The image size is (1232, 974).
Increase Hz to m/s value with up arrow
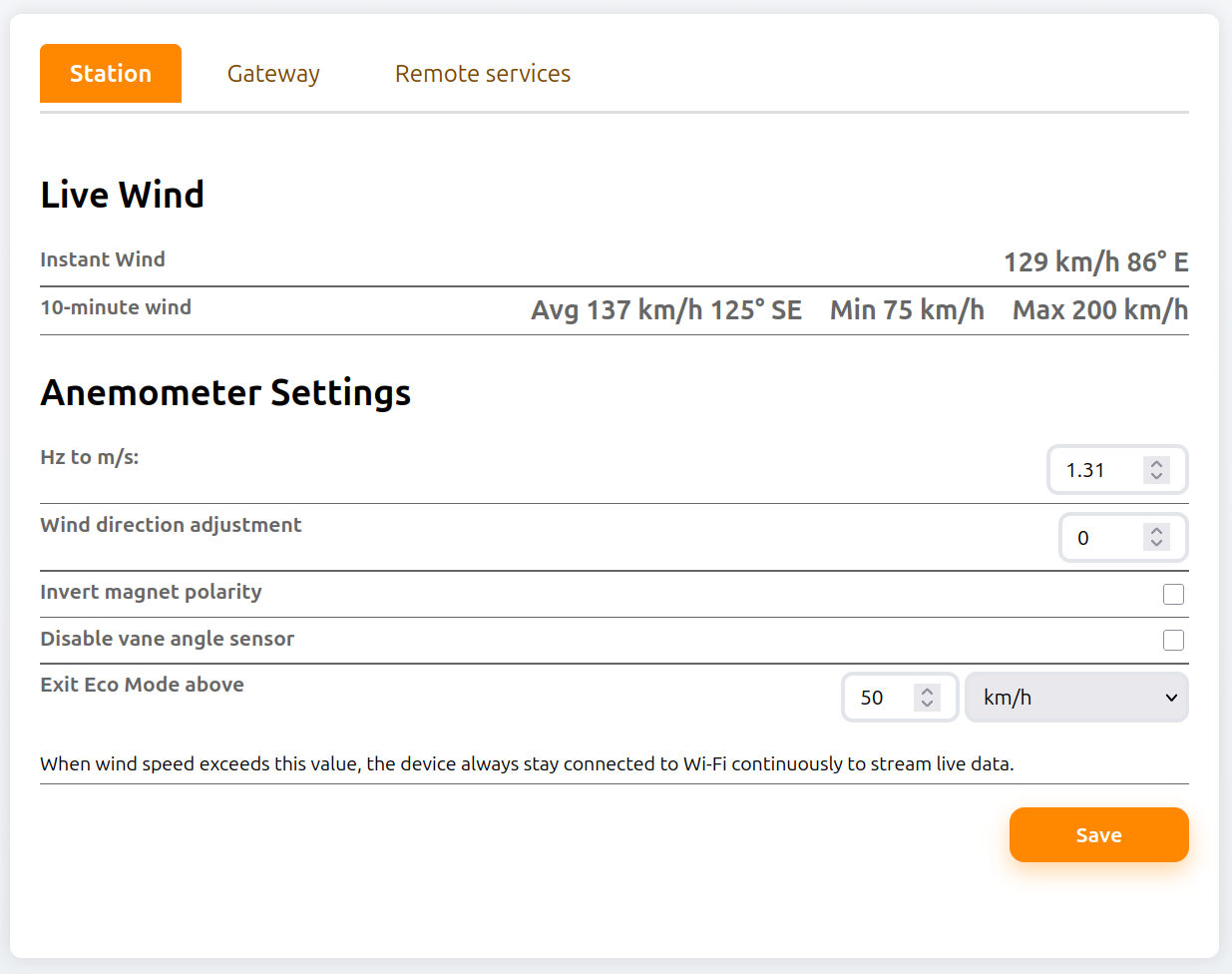[x=1156, y=463]
